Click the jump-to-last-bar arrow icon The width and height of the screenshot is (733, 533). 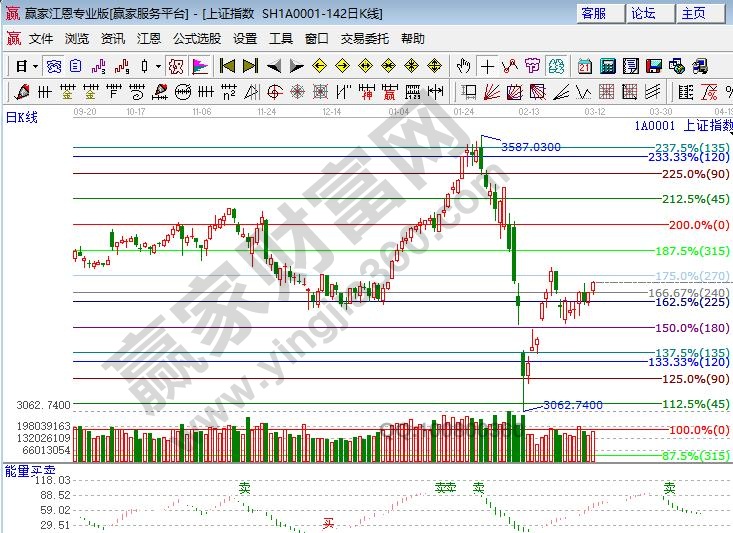(249, 66)
